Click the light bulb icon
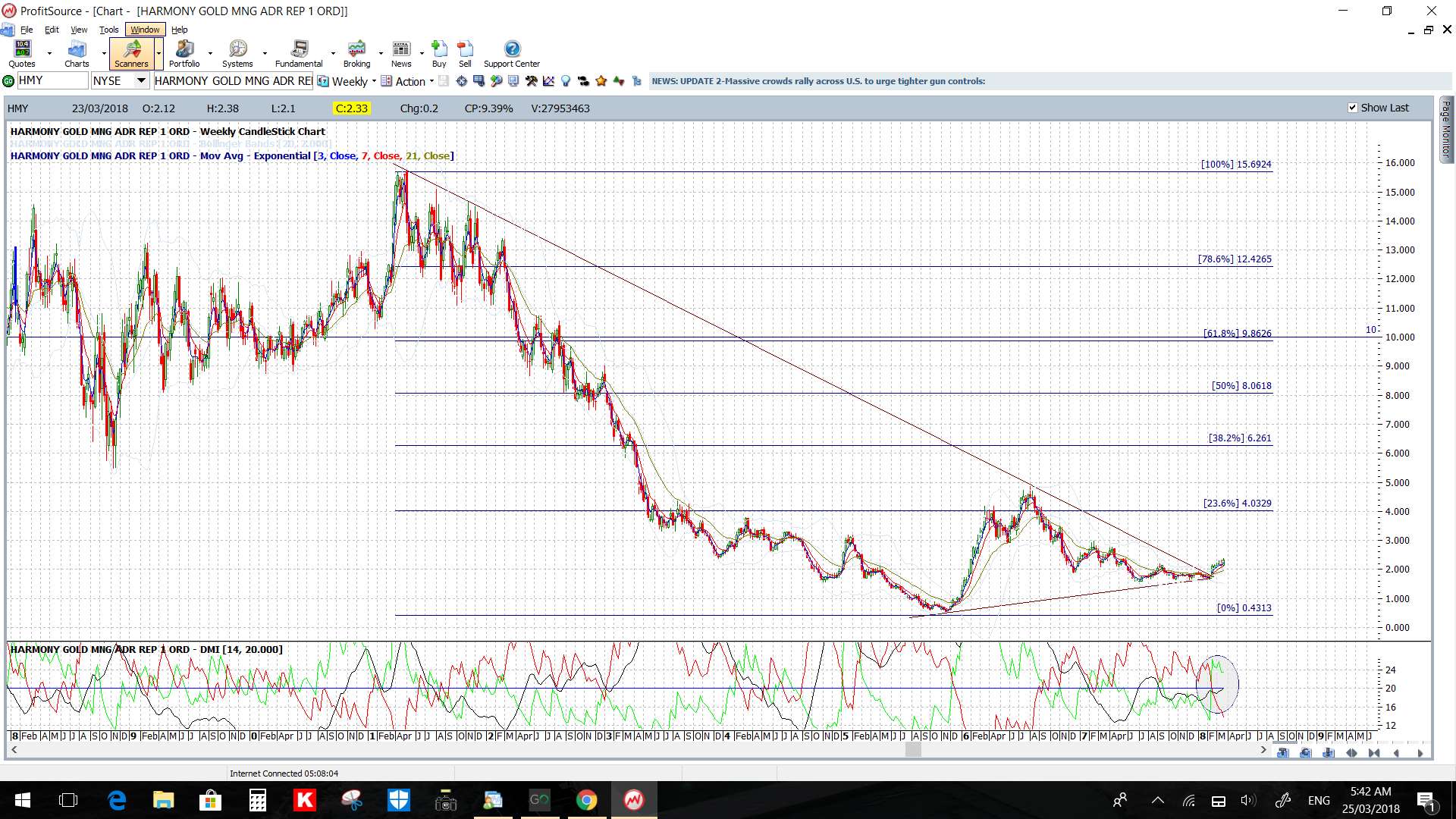The width and height of the screenshot is (1456, 819). click(566, 81)
